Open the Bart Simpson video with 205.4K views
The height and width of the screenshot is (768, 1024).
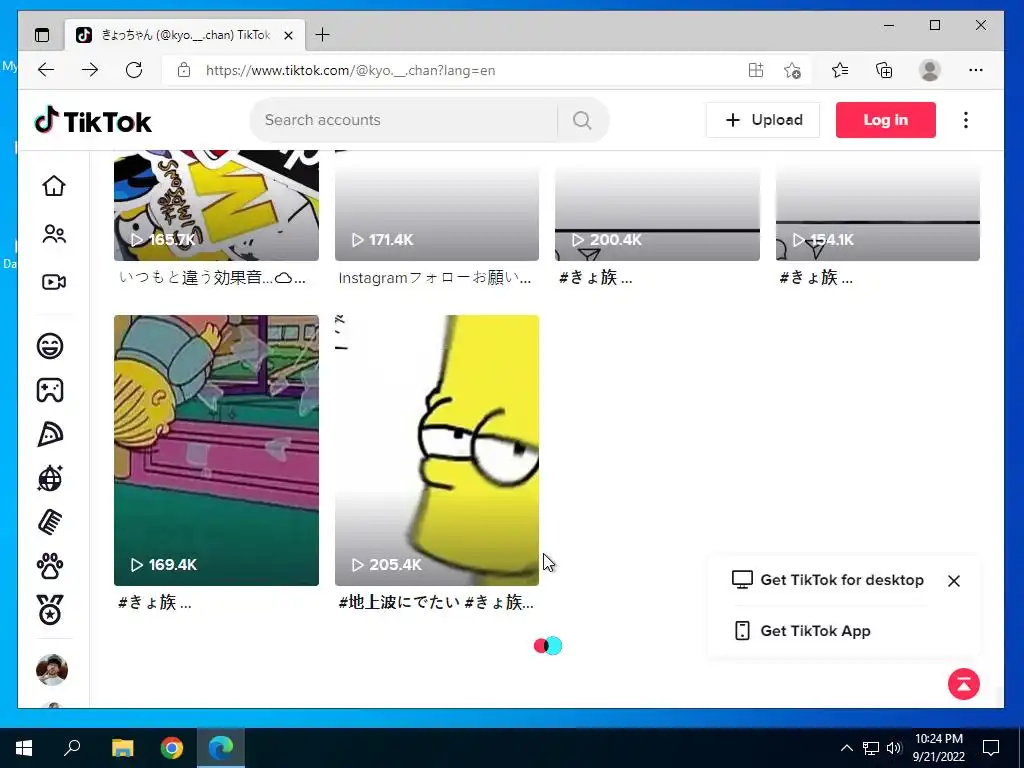(437, 450)
